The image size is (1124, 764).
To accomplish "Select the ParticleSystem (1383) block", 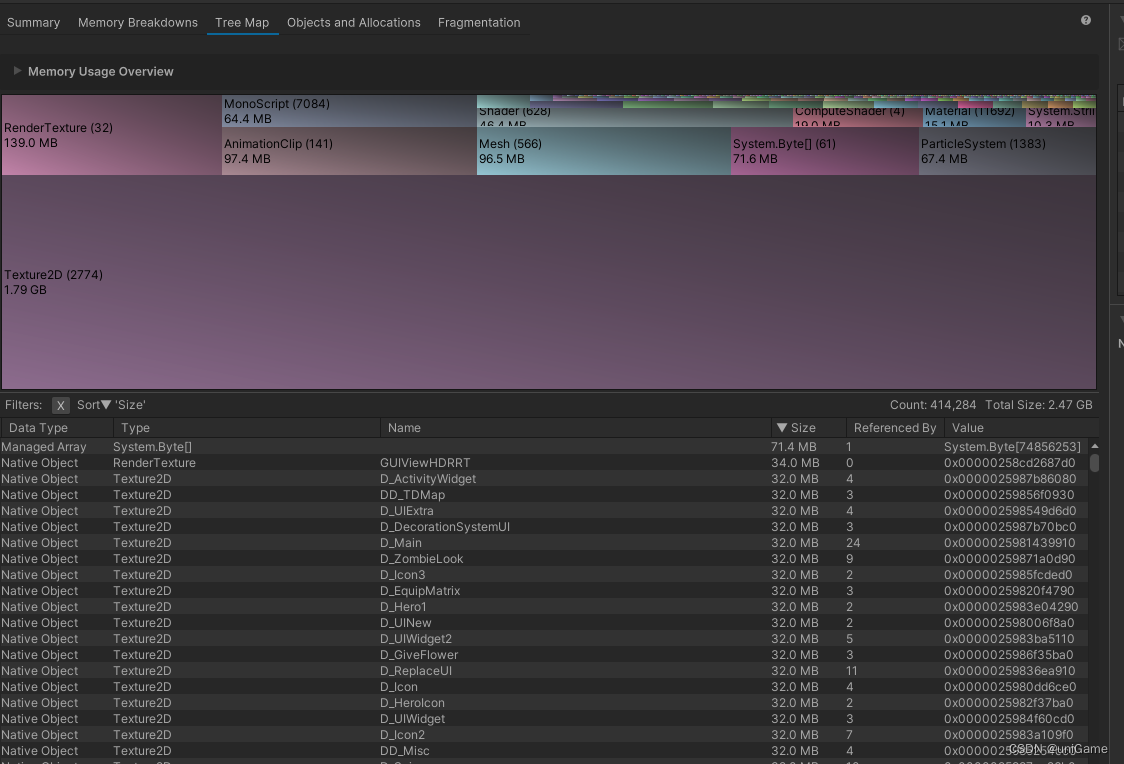I will pyautogui.click(x=1006, y=151).
